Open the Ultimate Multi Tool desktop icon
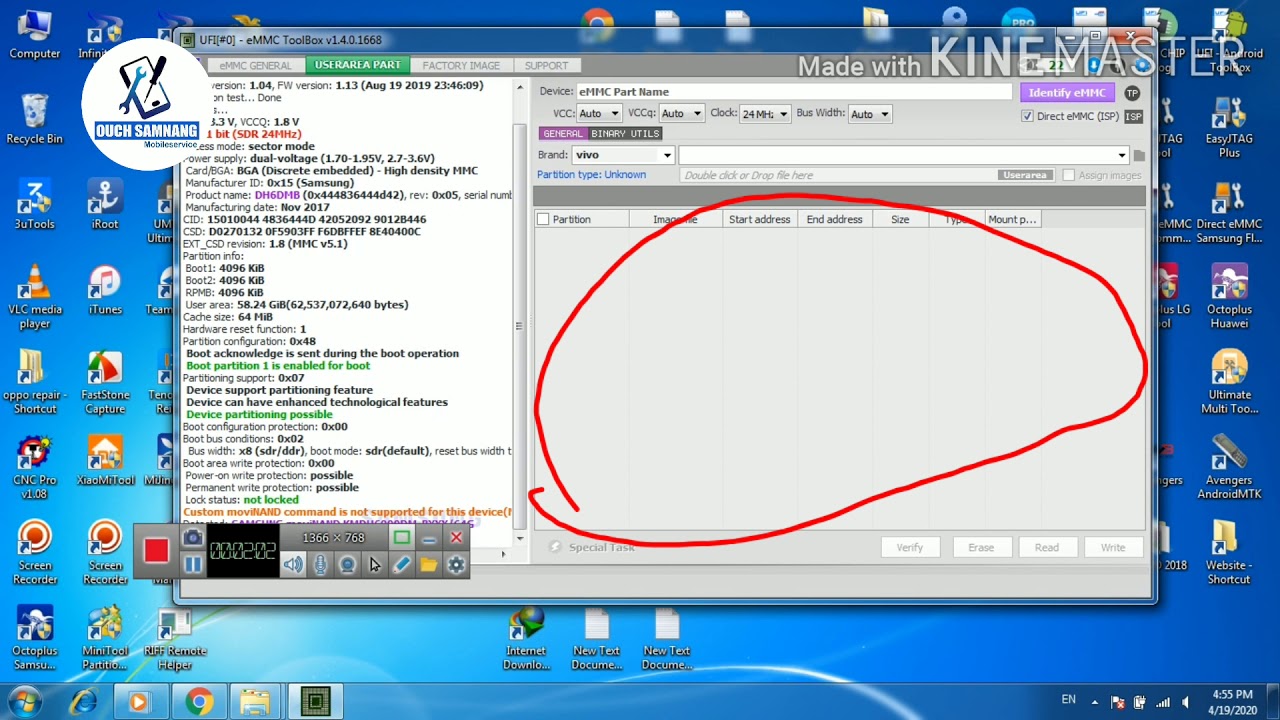This screenshot has width=1280, height=720. click(x=1229, y=381)
